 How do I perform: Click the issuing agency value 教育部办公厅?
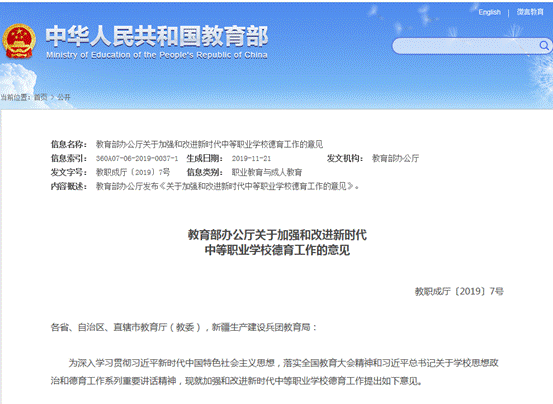tap(395, 158)
